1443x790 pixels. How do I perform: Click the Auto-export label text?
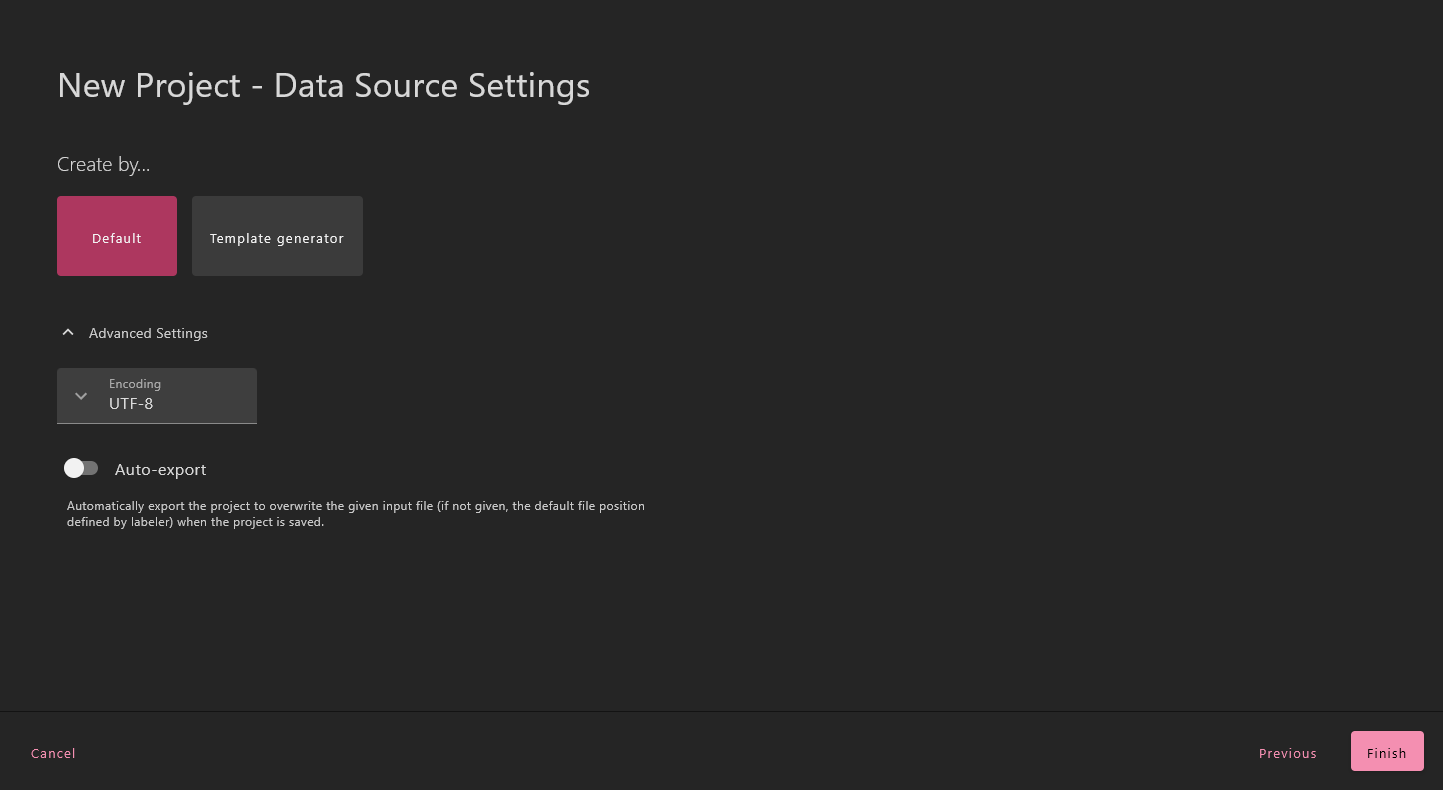[160, 470]
